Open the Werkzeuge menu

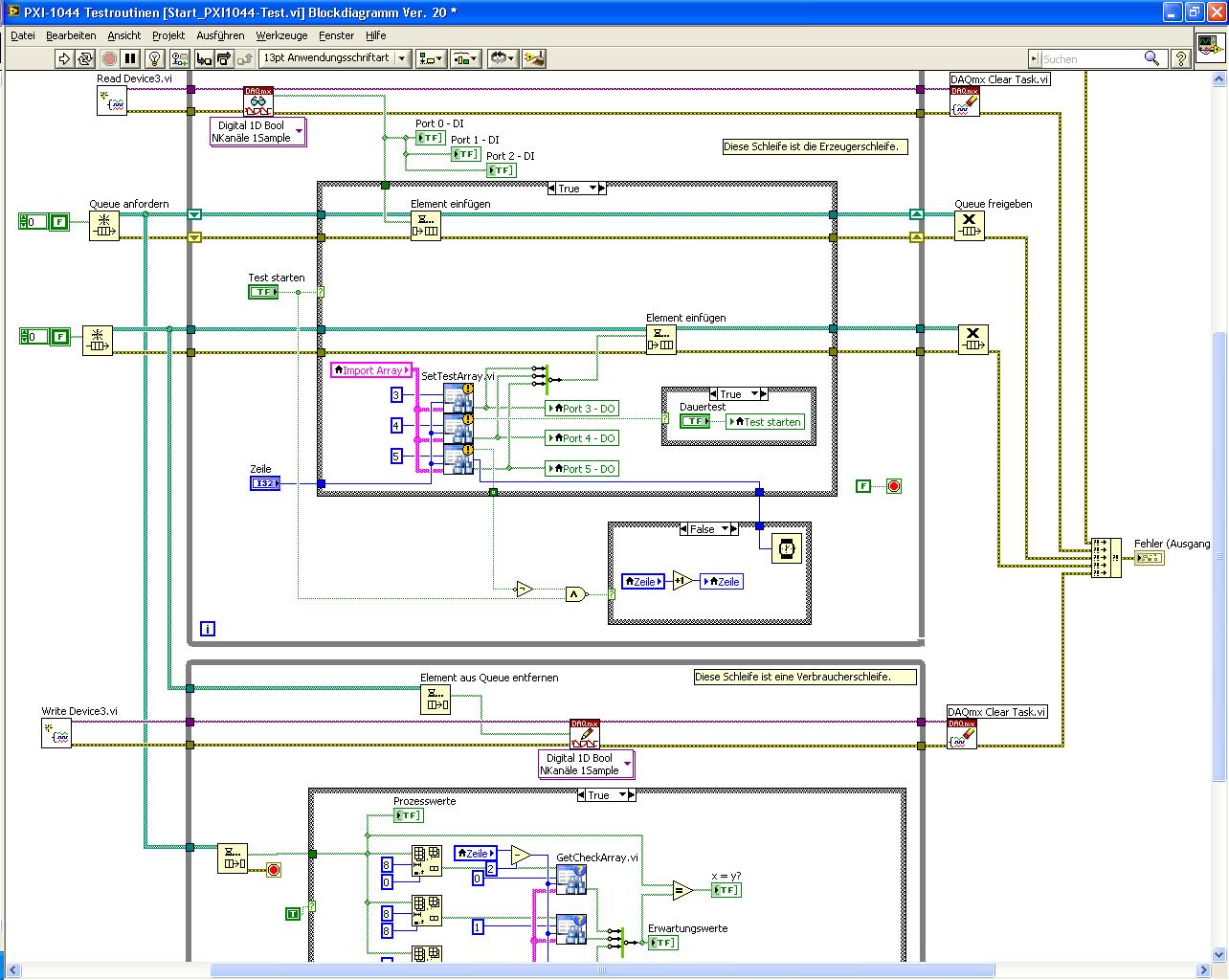point(281,35)
